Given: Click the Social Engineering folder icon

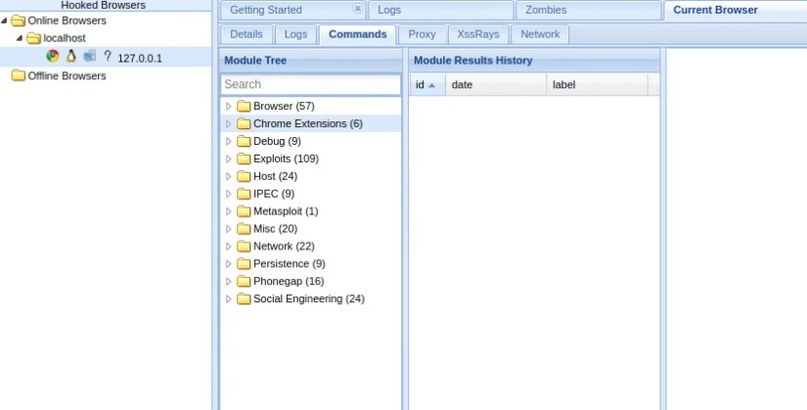Looking at the screenshot, I should [243, 299].
